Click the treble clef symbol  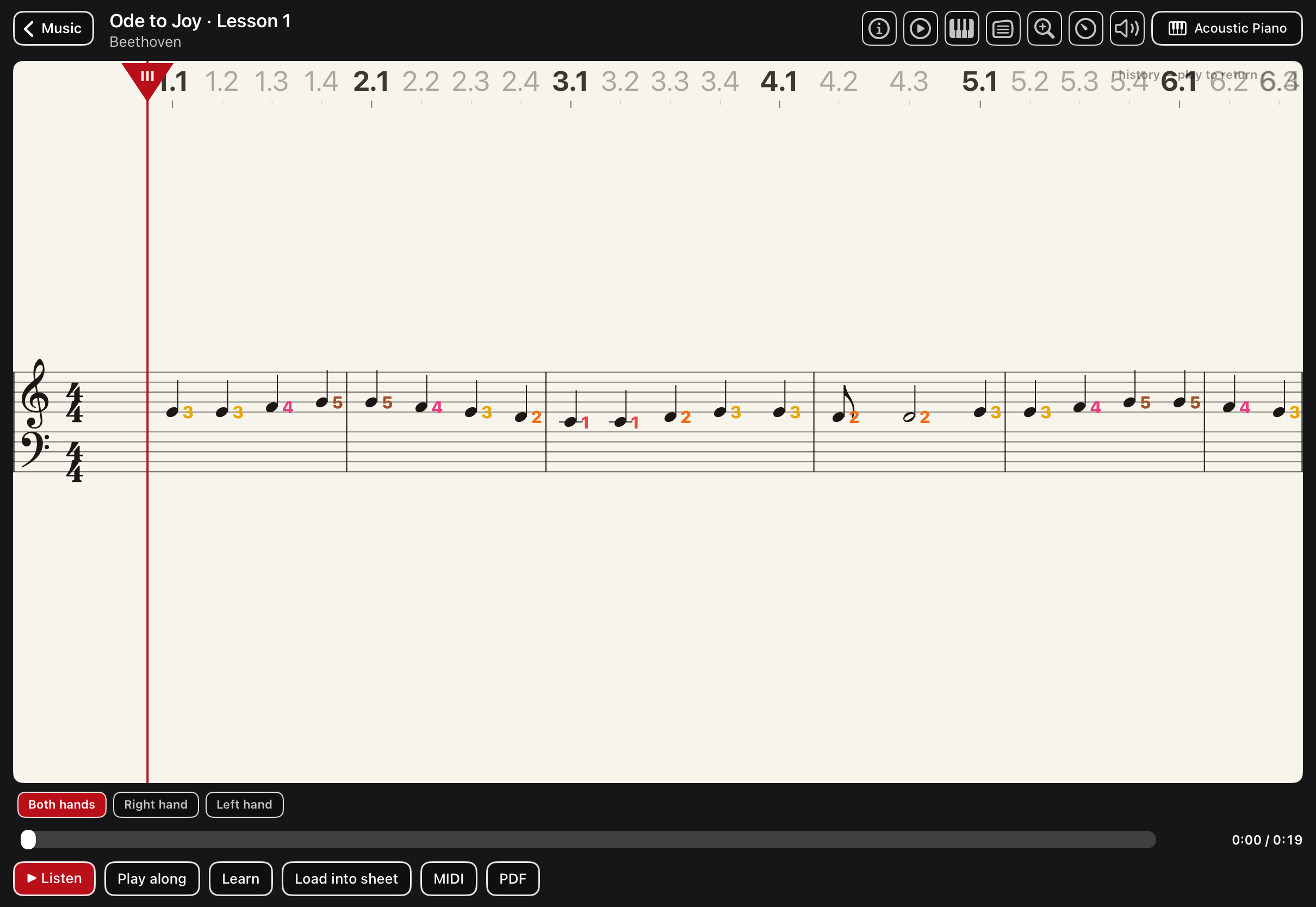[35, 393]
